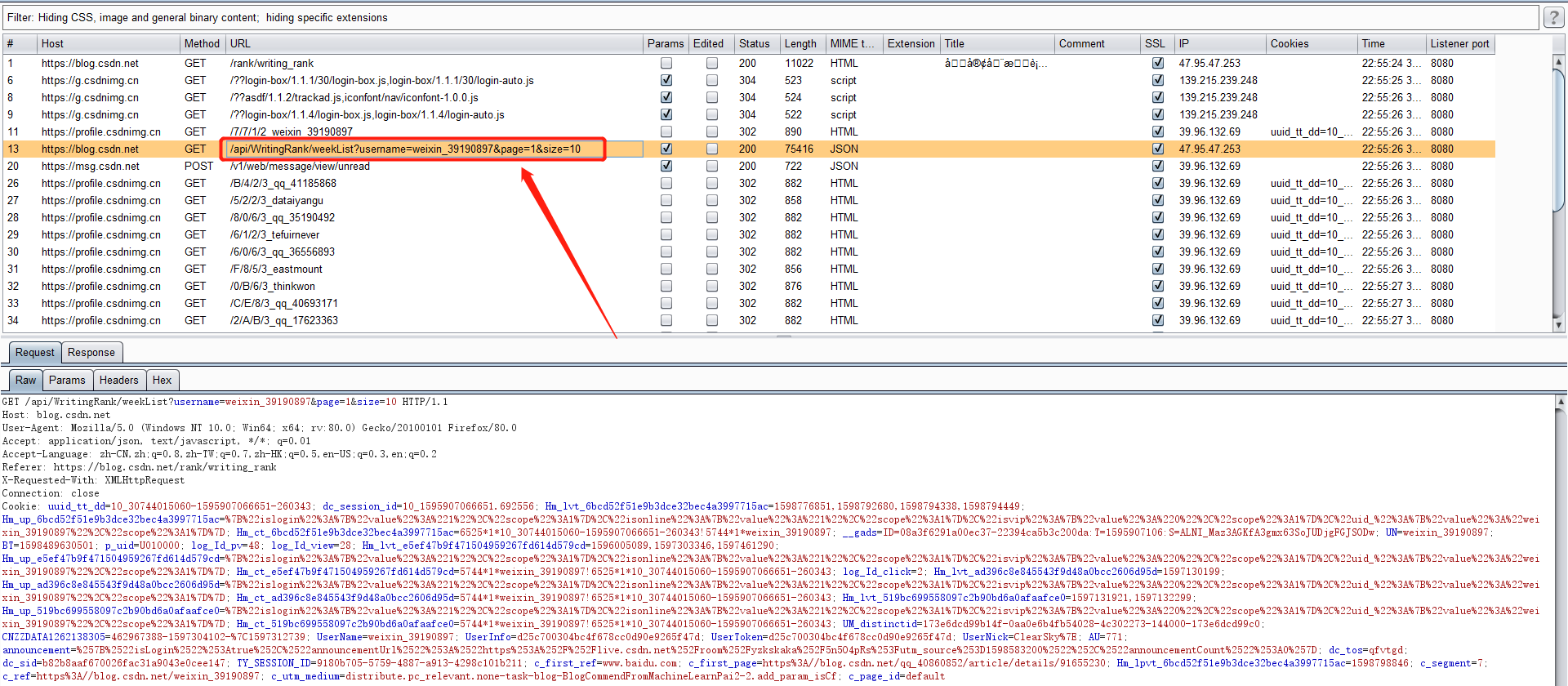
Task: Sort by the IP column header
Action: (1220, 43)
